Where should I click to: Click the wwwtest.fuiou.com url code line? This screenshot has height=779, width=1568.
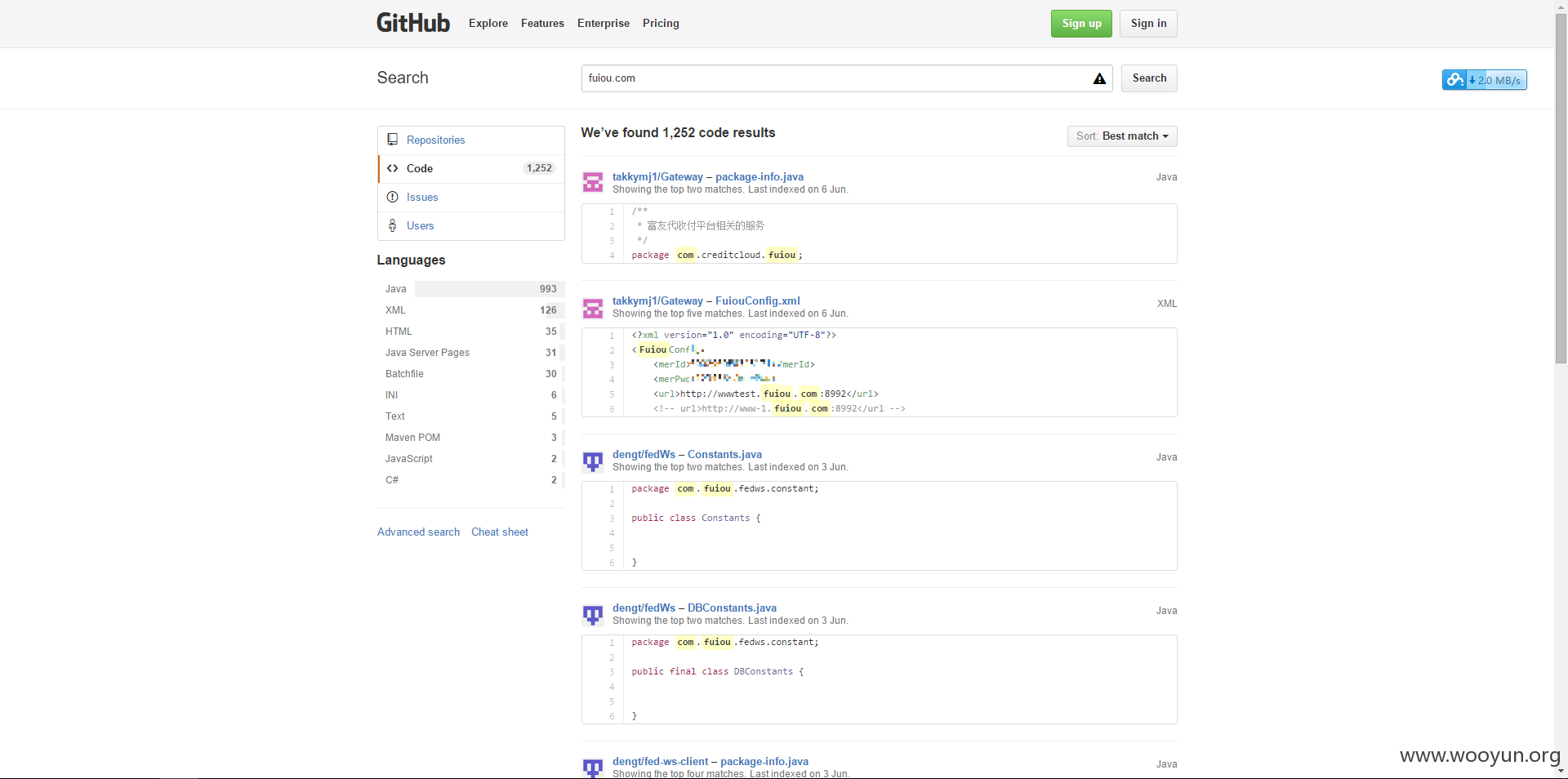[766, 394]
